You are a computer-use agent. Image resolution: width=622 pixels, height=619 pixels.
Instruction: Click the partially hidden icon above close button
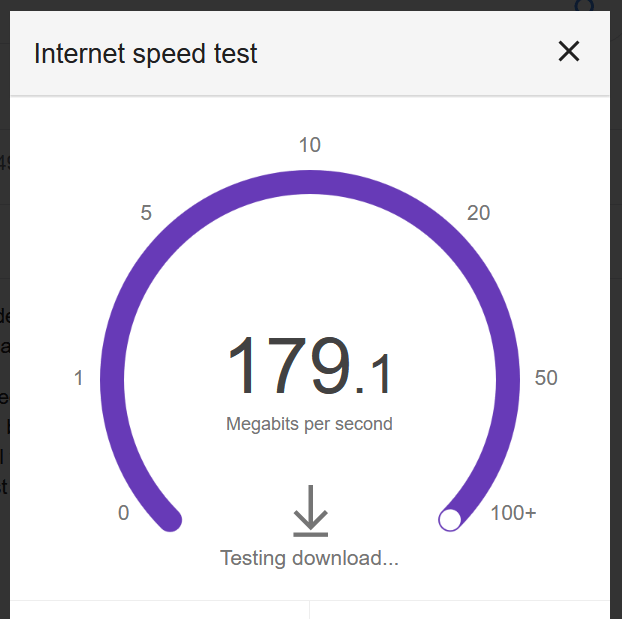[584, 5]
